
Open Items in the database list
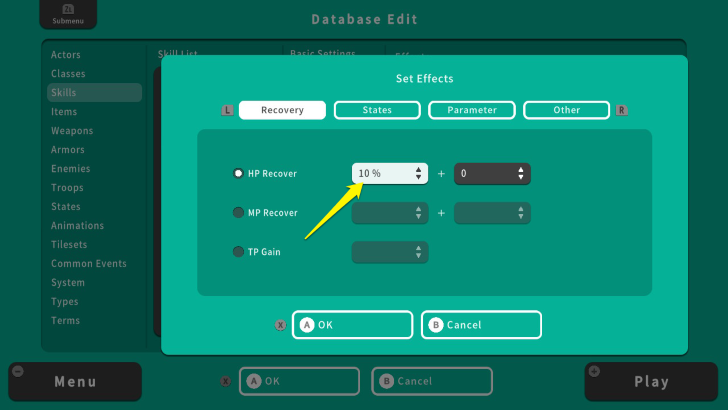[x=64, y=112]
